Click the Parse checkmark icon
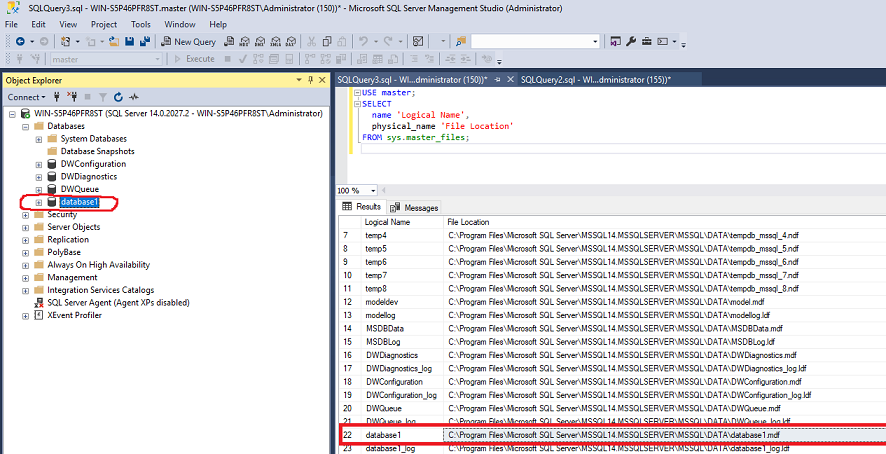886x454 pixels. pos(243,59)
